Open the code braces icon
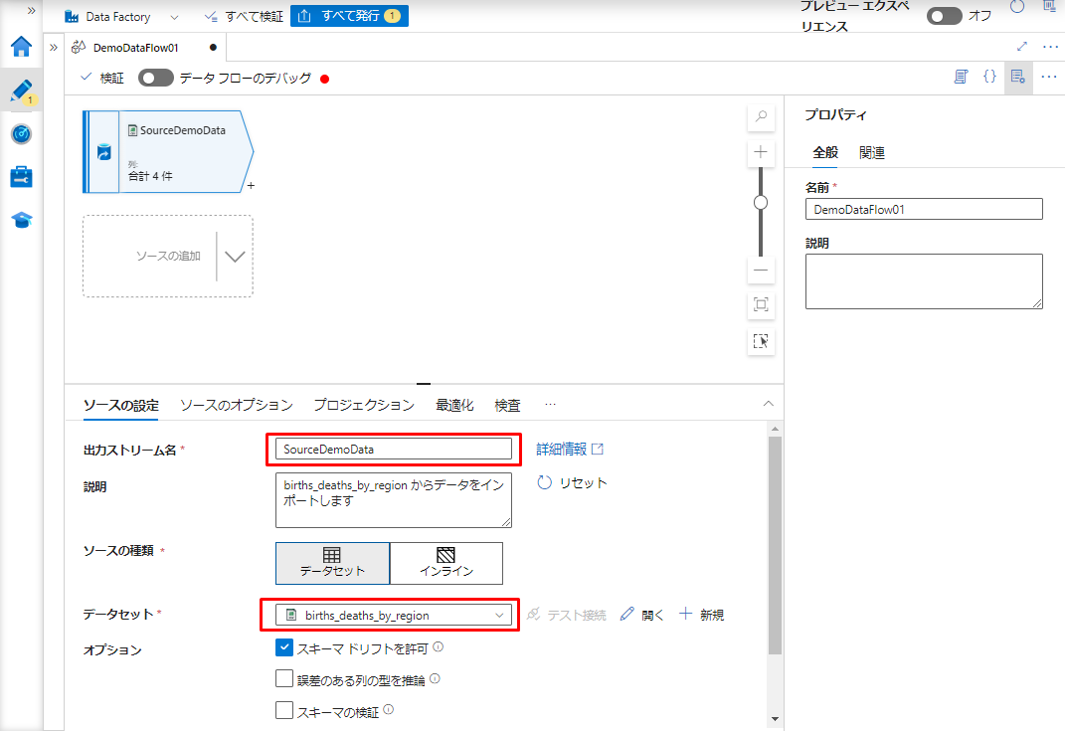Screen dimensions: 1065x731 [990, 76]
